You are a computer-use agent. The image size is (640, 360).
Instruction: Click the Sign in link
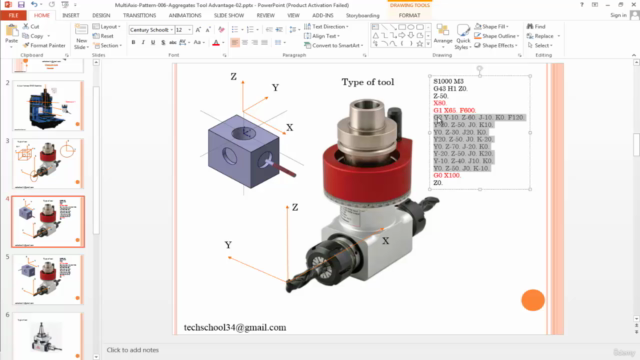(618, 15)
